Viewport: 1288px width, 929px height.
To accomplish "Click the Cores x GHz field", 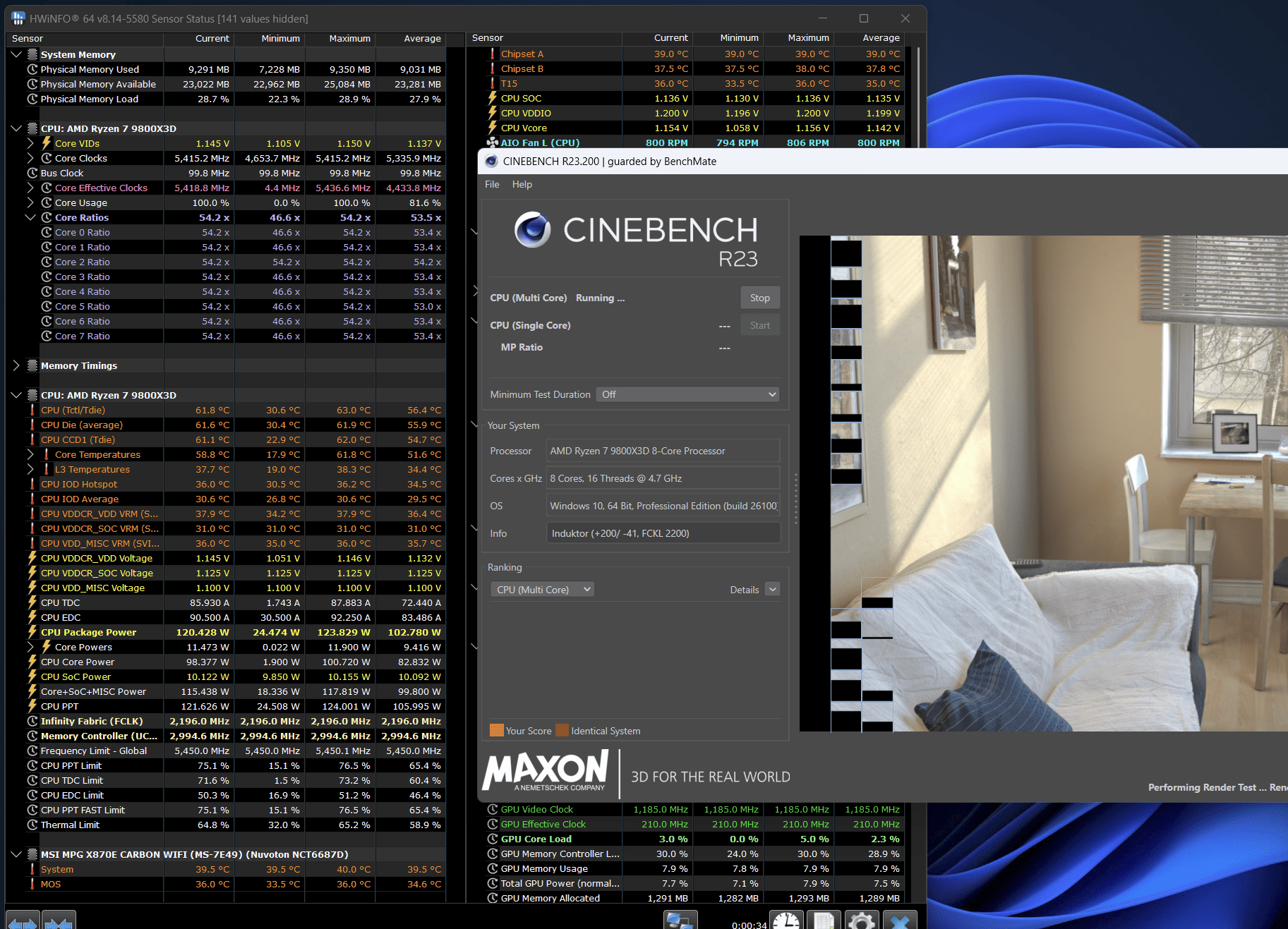I will pos(663,478).
